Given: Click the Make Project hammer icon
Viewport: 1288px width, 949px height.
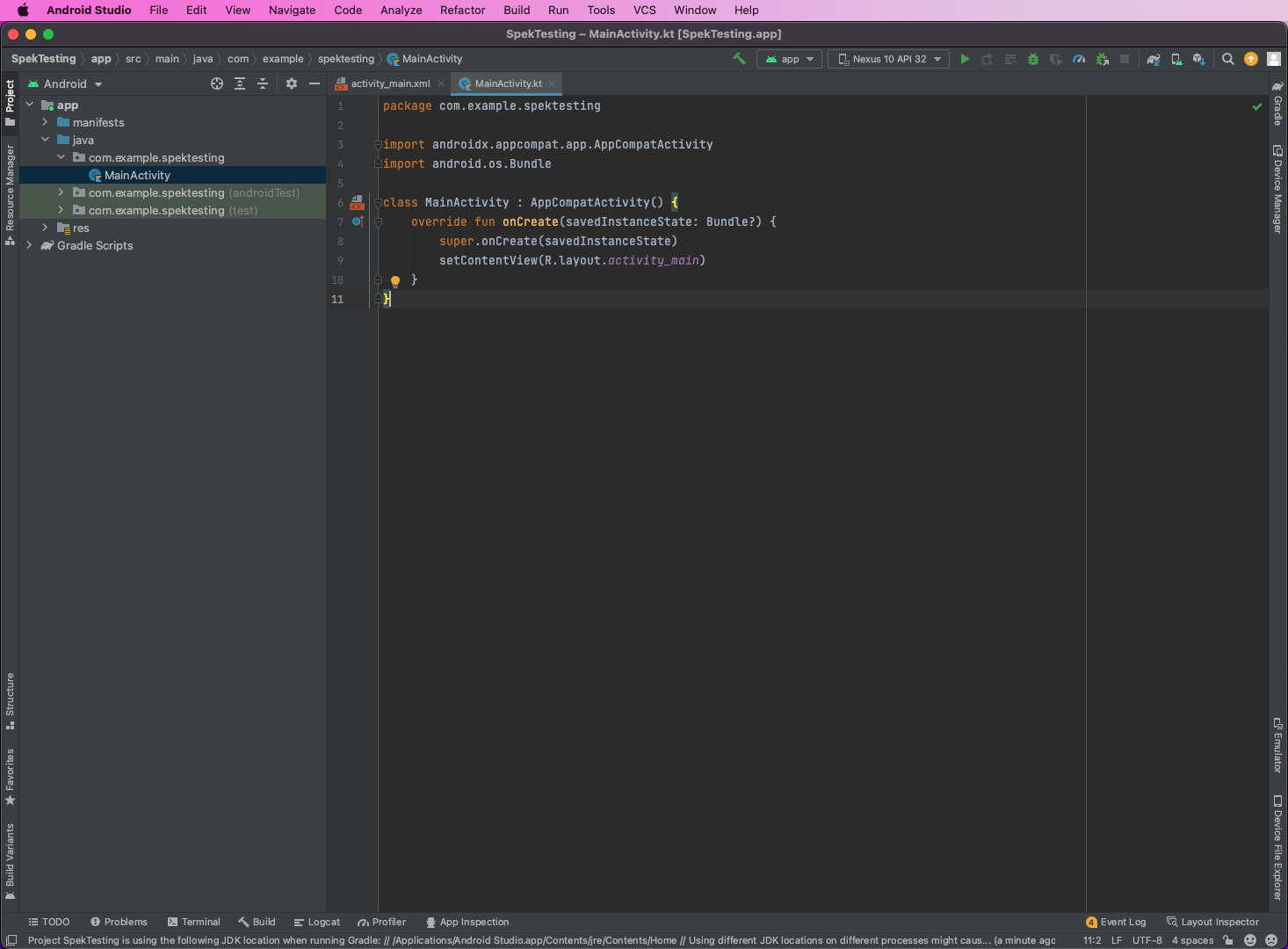Looking at the screenshot, I should point(739,59).
